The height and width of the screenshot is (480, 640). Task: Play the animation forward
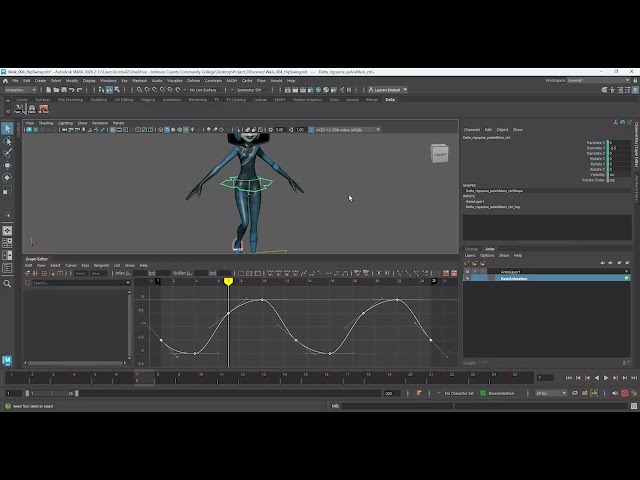coord(606,378)
